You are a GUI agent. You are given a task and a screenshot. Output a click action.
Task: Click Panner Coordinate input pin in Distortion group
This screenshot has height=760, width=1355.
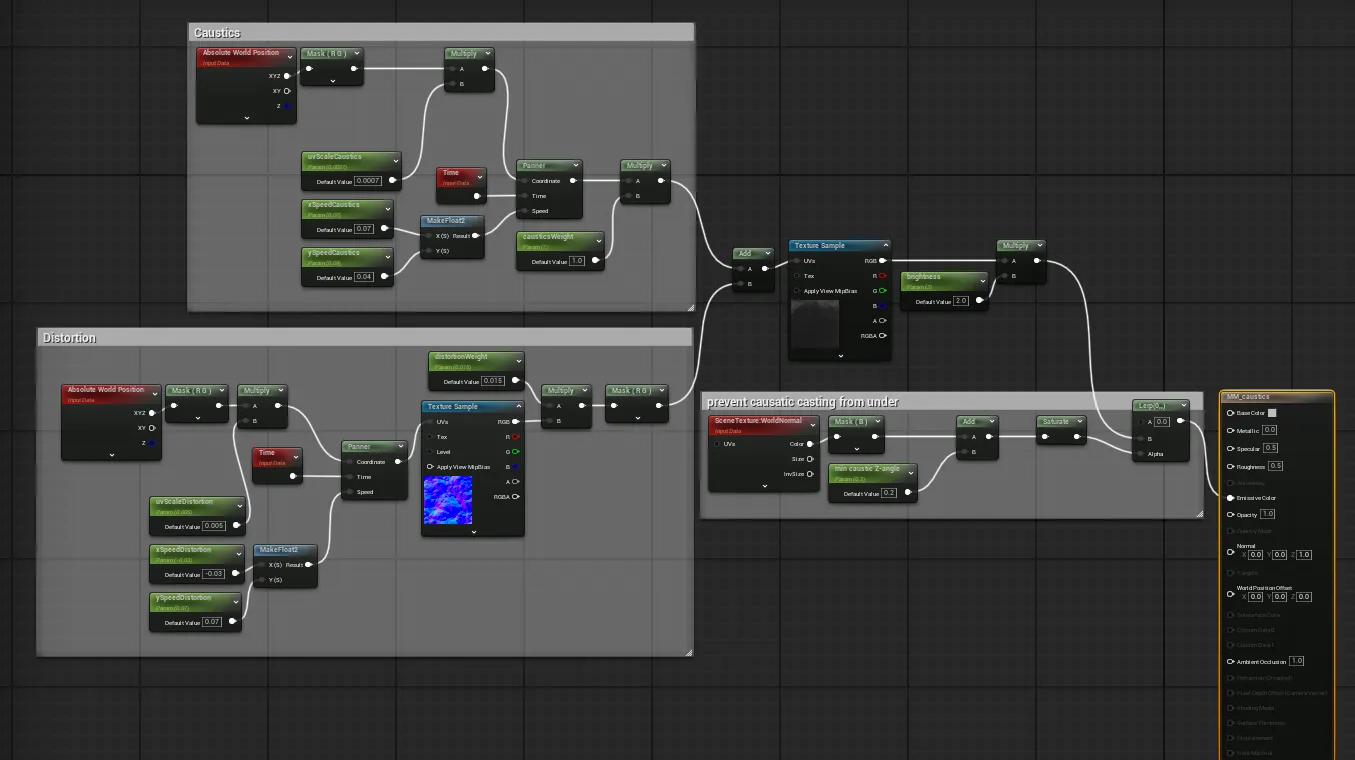(x=350, y=462)
